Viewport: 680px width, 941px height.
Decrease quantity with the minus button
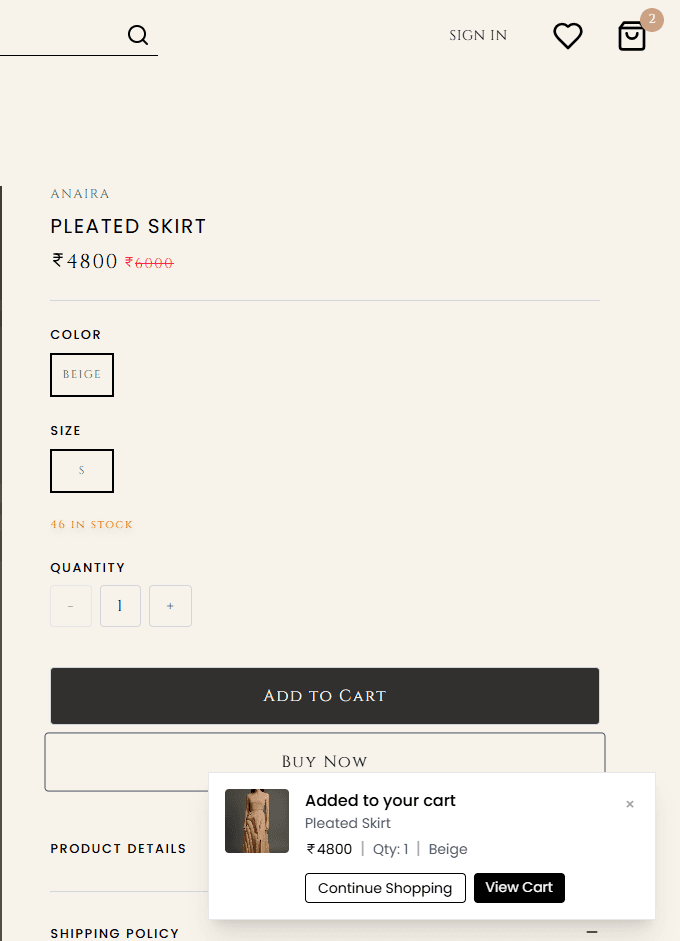(71, 606)
